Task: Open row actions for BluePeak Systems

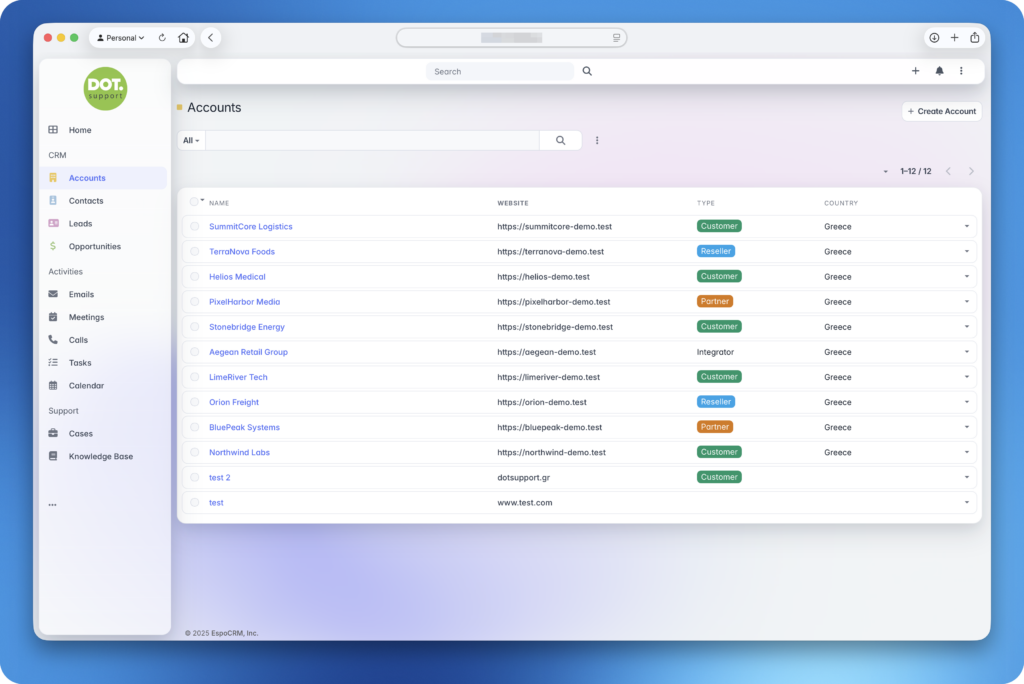Action: point(967,427)
